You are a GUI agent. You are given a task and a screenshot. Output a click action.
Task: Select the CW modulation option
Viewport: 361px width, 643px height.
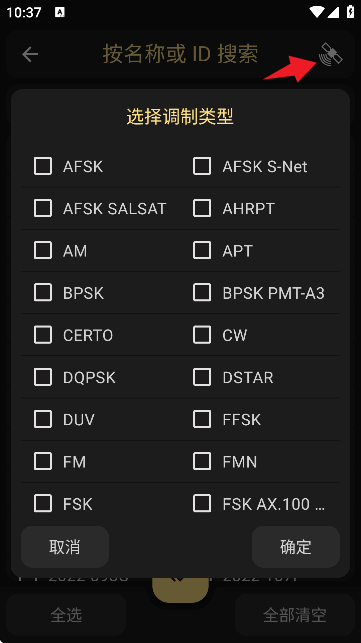(x=202, y=335)
